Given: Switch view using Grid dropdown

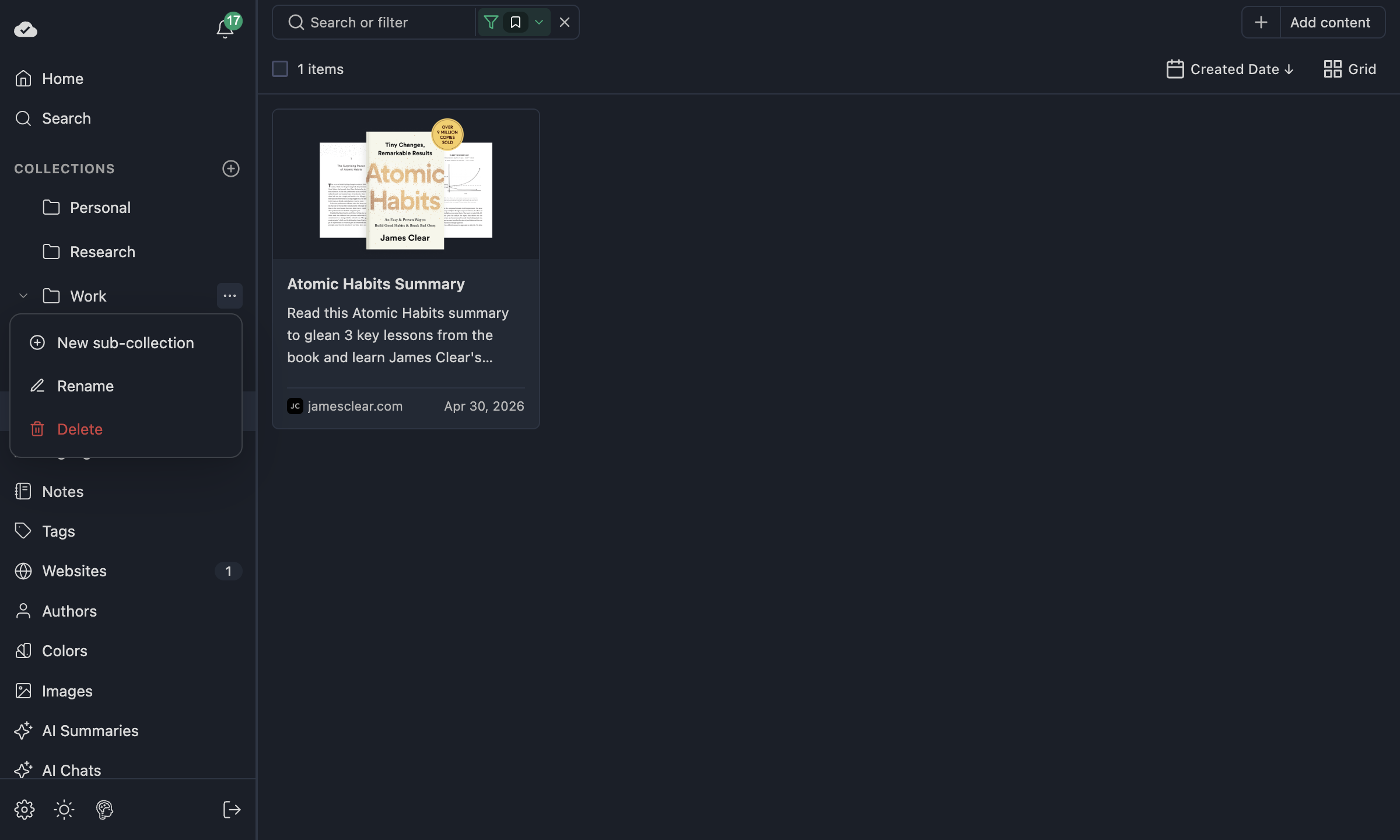Looking at the screenshot, I should [1350, 69].
